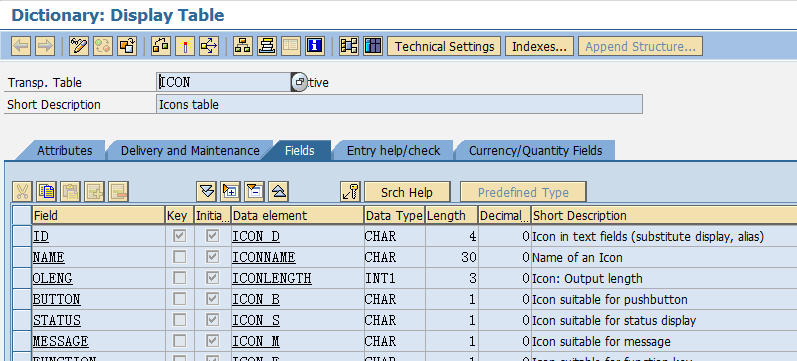Click the select-all corner of the fields table
Screen dimensions: 797x361
pos(22,215)
